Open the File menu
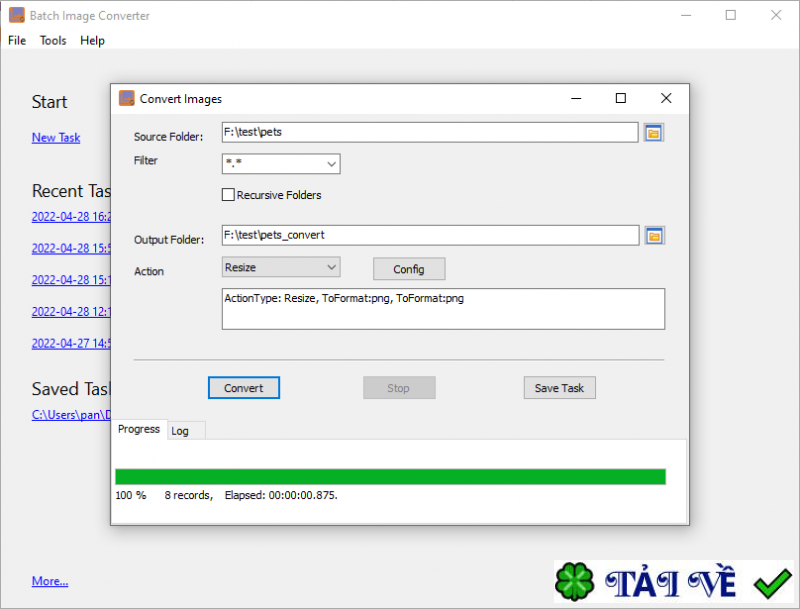The width and height of the screenshot is (800, 609). pos(16,40)
